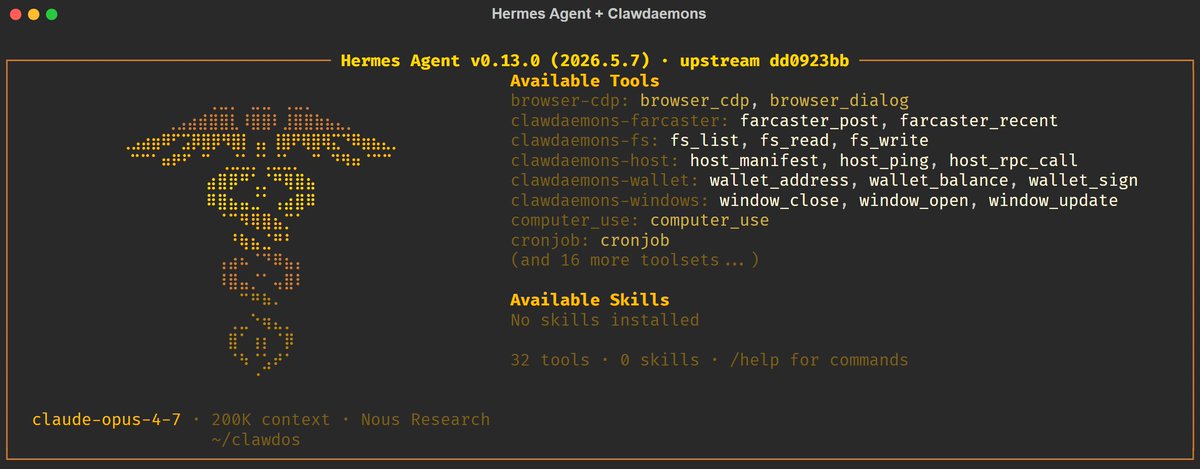Click the 'computer_use:' toolset label
The height and width of the screenshot is (469, 1200).
pyautogui.click(x=575, y=221)
